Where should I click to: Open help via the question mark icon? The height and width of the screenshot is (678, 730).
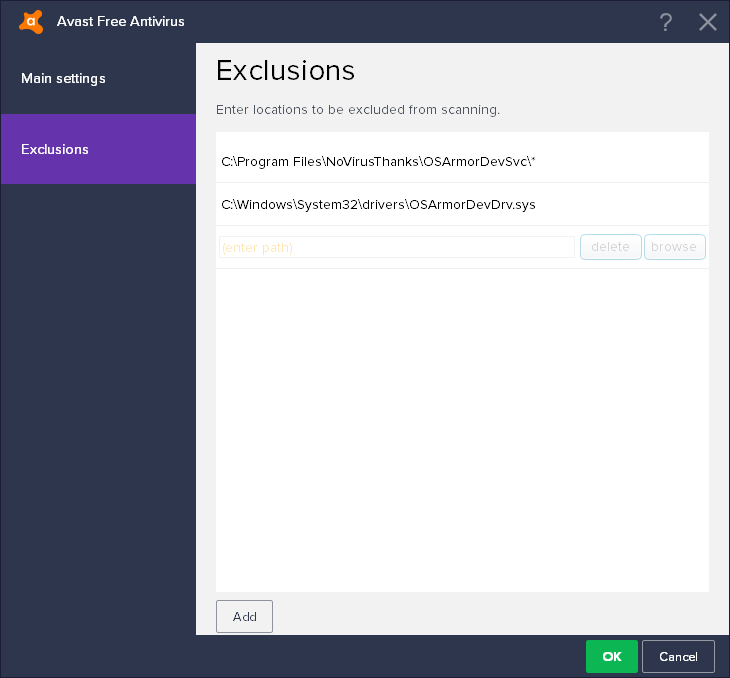pos(666,22)
